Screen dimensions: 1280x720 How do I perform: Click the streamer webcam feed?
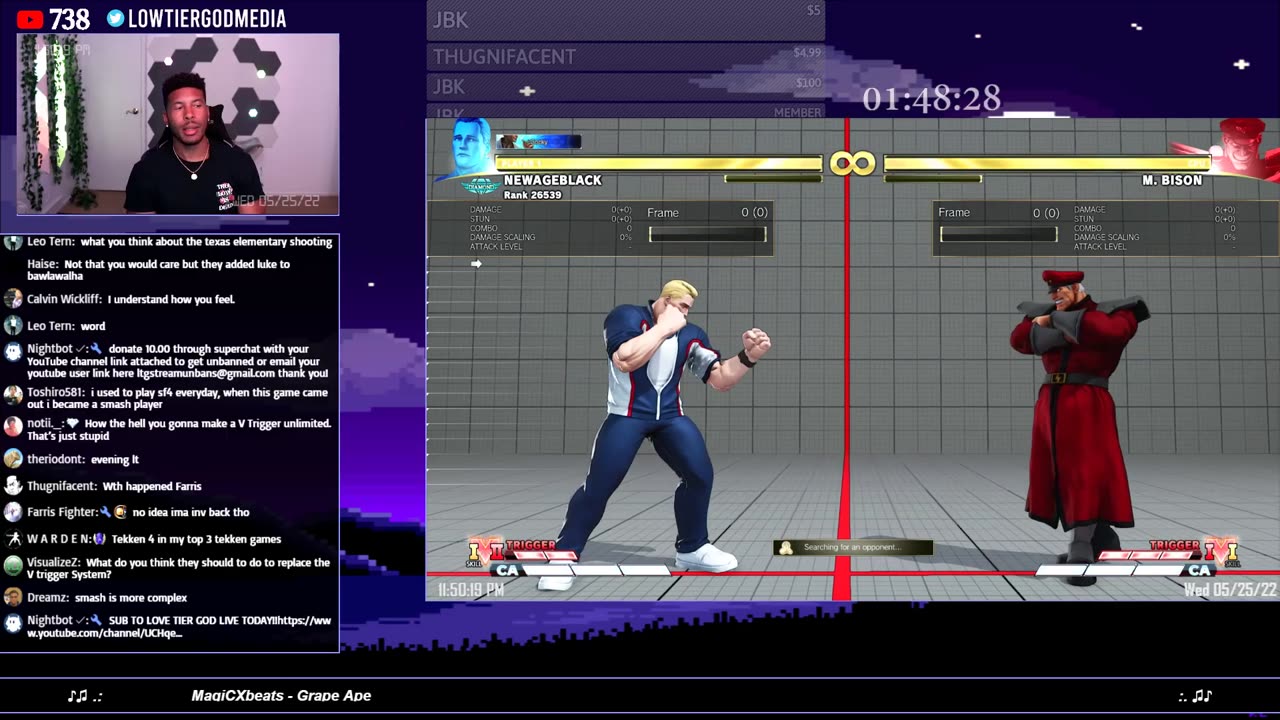[178, 124]
